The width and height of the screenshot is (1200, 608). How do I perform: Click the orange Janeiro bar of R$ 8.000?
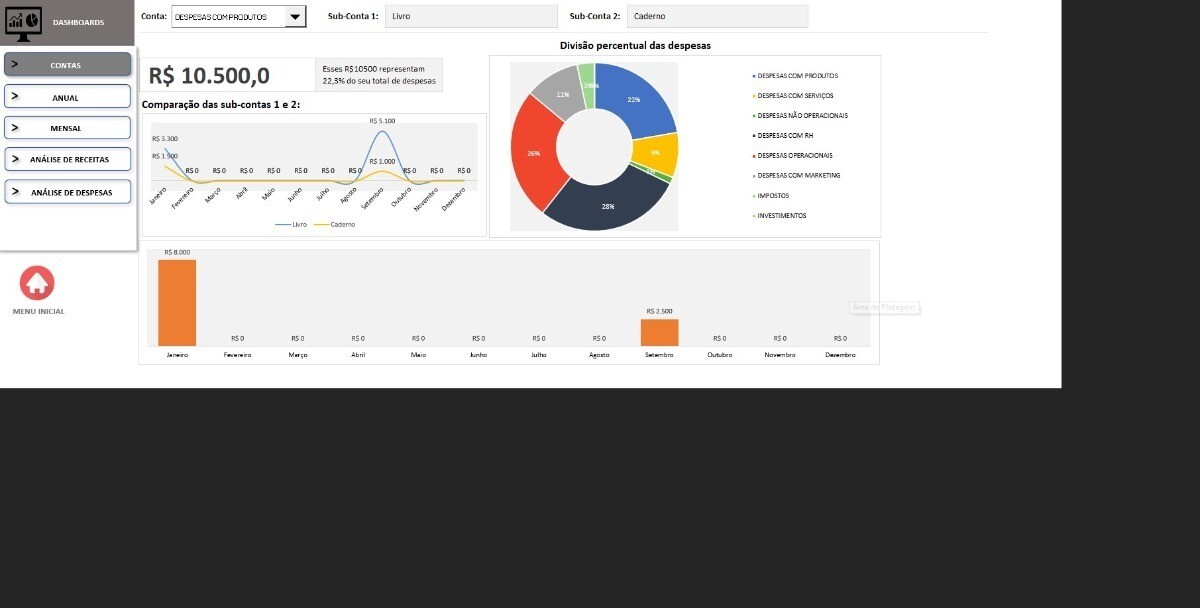[x=177, y=302]
